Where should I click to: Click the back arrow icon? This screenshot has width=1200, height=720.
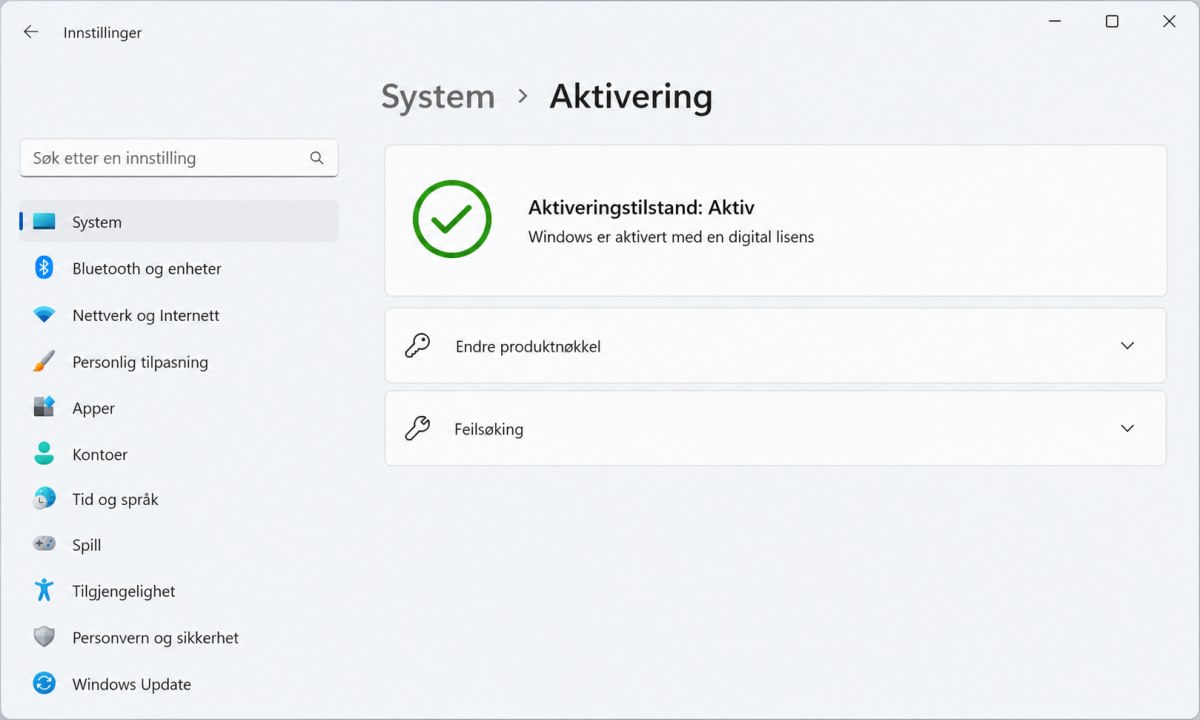click(x=31, y=32)
